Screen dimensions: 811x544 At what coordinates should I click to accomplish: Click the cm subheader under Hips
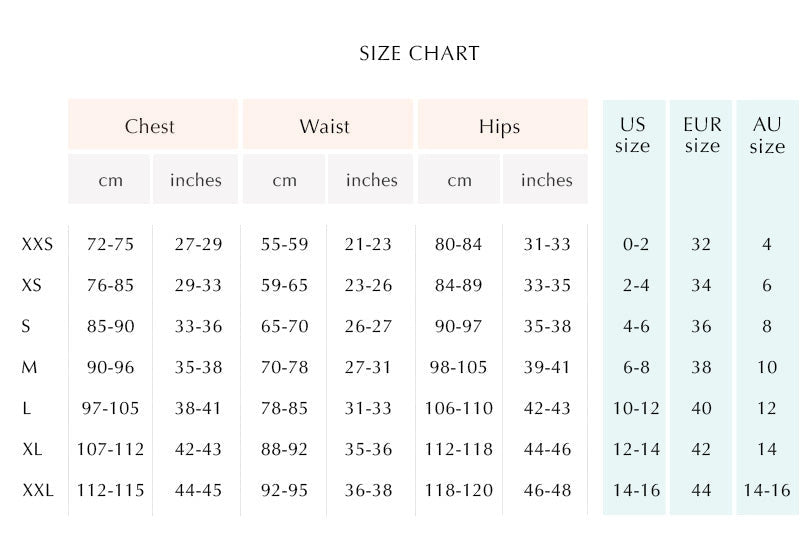coord(459,181)
